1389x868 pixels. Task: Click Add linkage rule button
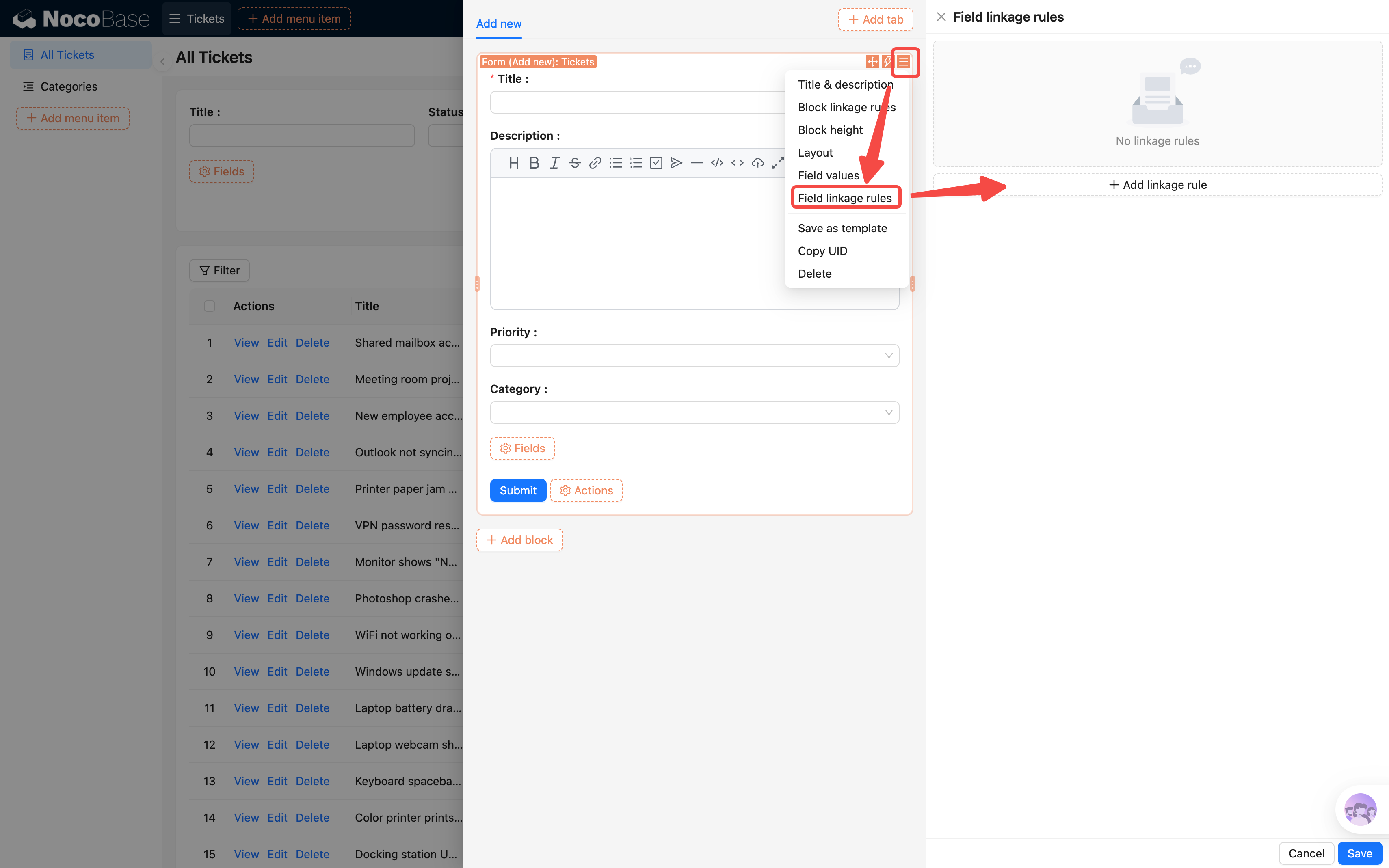click(1157, 185)
